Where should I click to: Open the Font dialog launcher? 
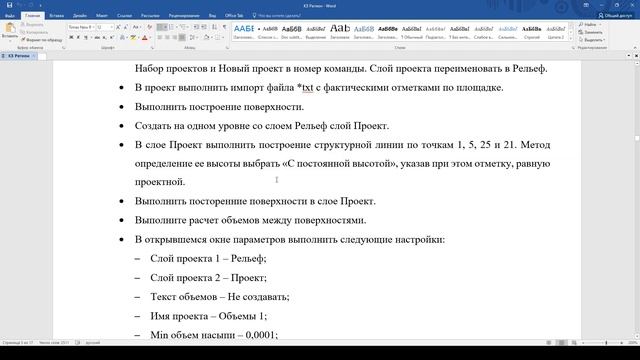[152, 48]
